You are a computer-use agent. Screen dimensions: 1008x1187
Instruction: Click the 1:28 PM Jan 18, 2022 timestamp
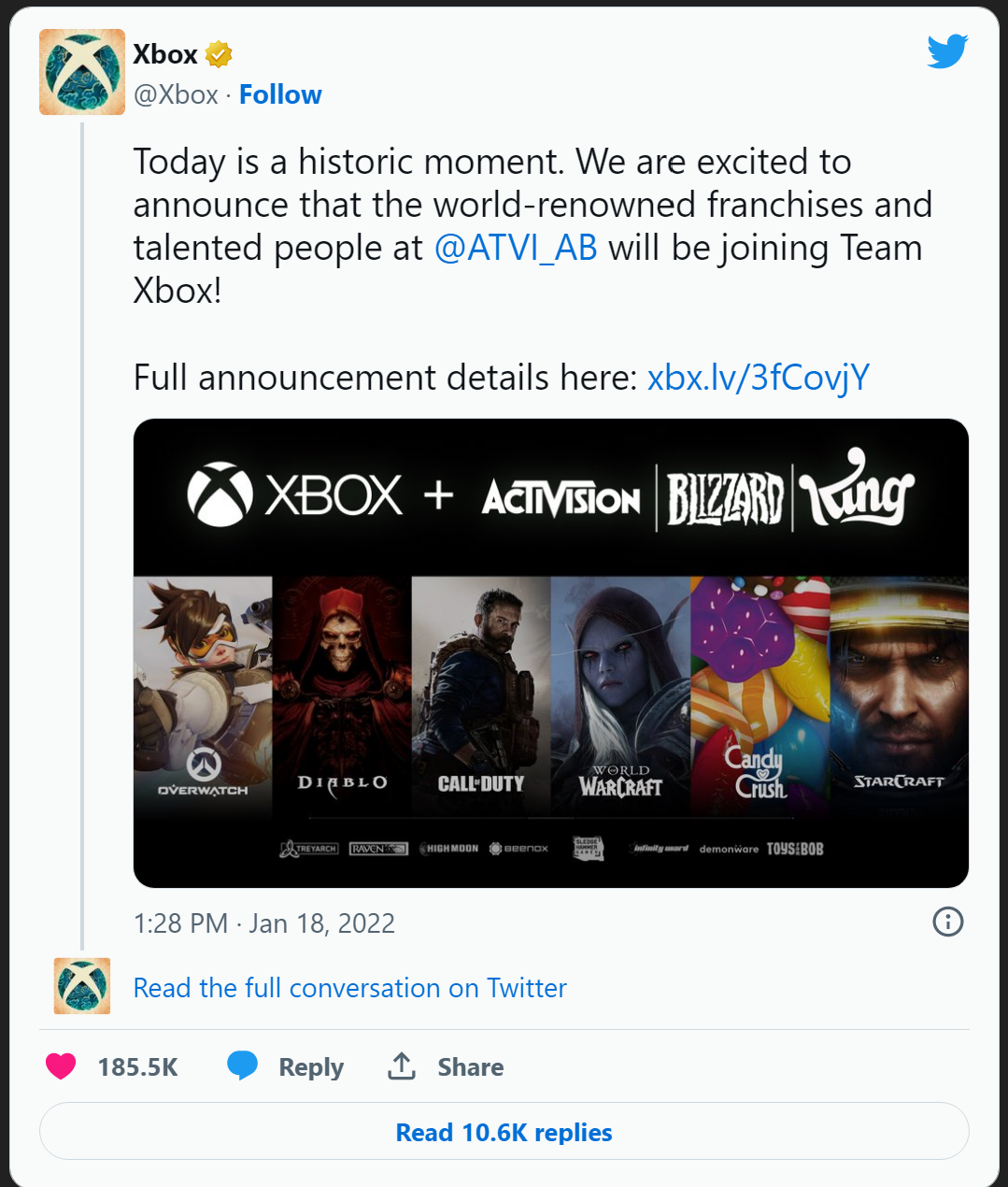(264, 923)
